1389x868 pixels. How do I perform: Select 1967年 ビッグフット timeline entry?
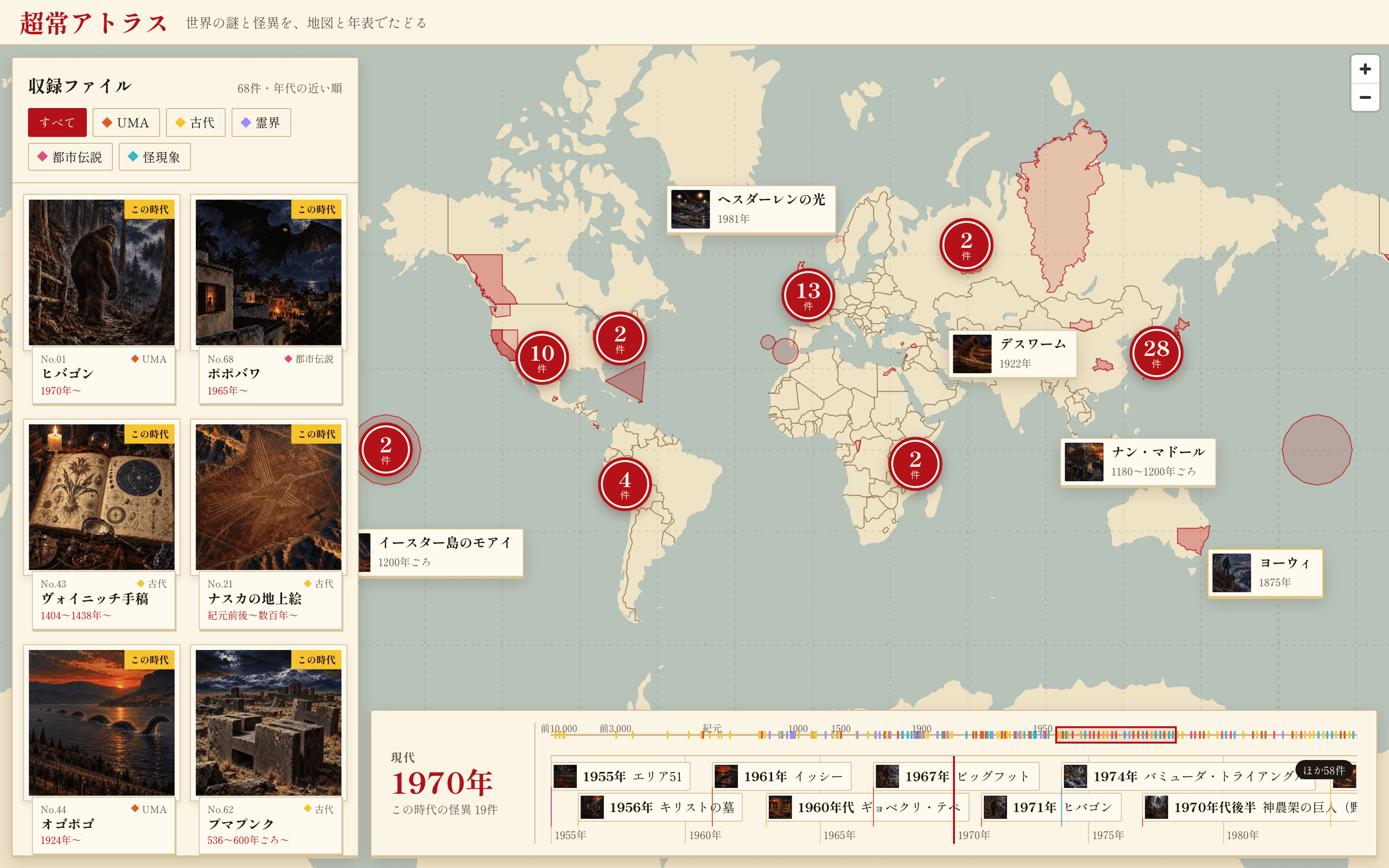(956, 776)
